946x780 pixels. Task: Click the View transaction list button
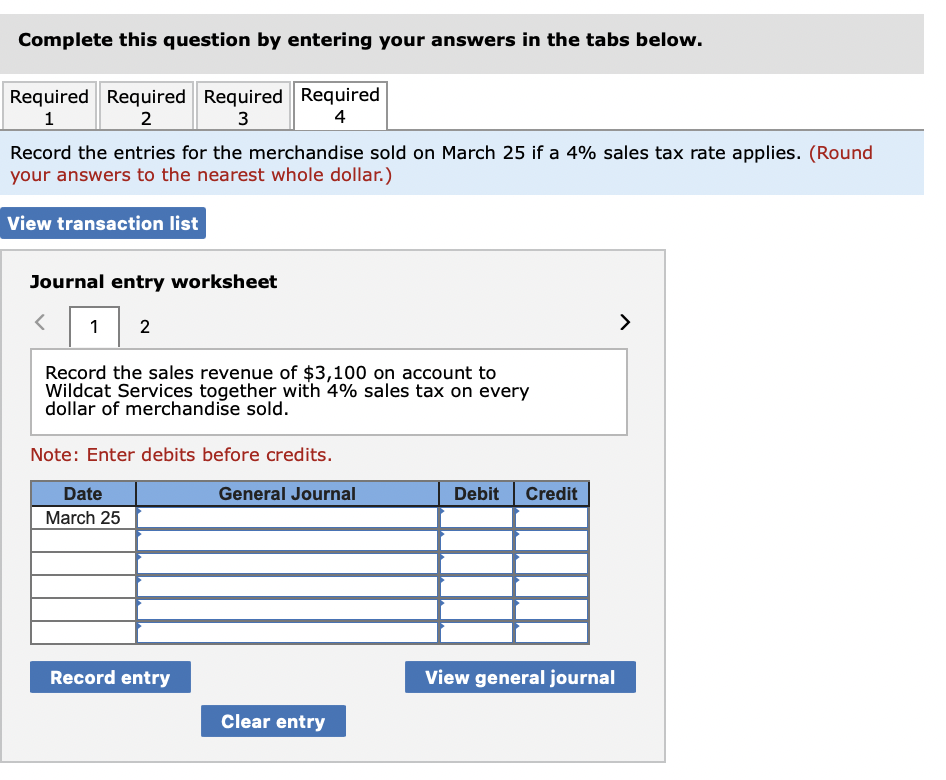(x=103, y=222)
